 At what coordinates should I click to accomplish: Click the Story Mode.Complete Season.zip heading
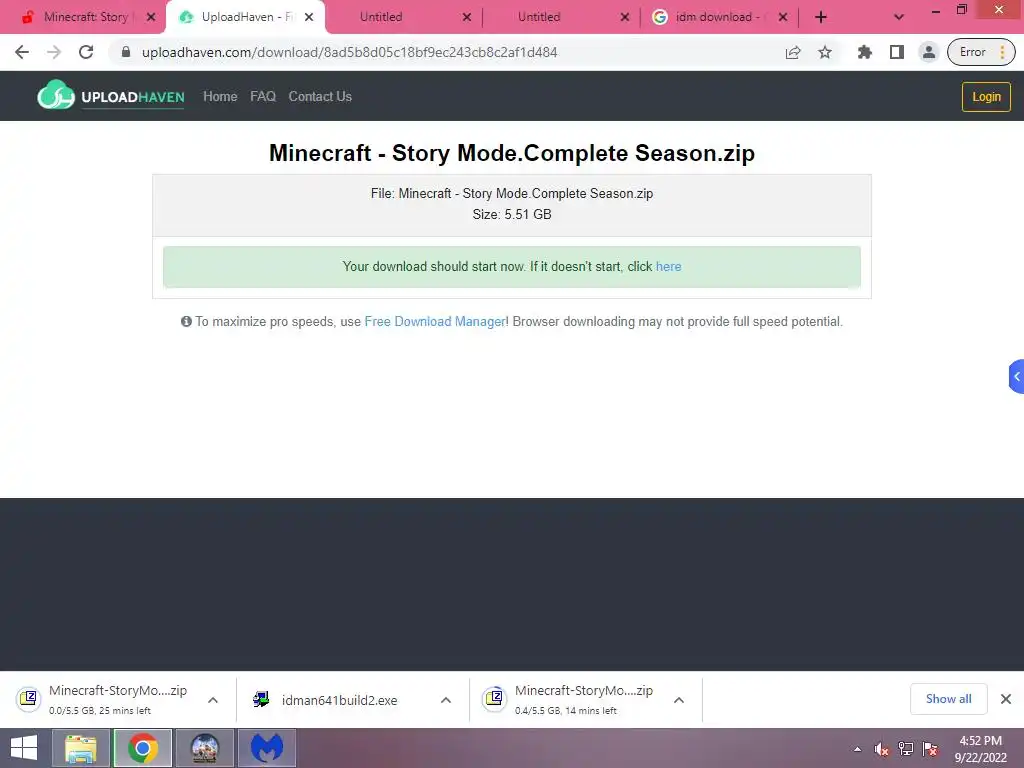point(512,153)
